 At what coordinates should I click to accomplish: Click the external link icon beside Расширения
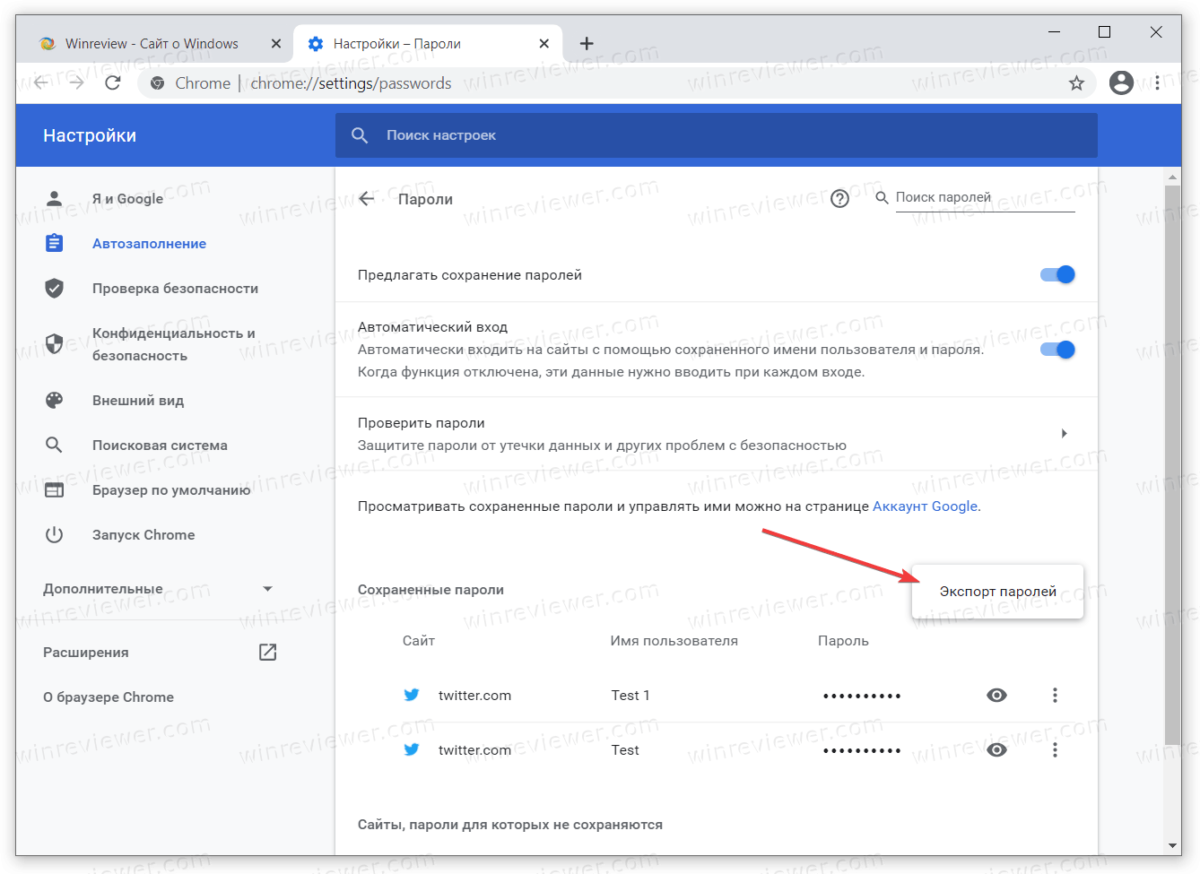[x=267, y=652]
